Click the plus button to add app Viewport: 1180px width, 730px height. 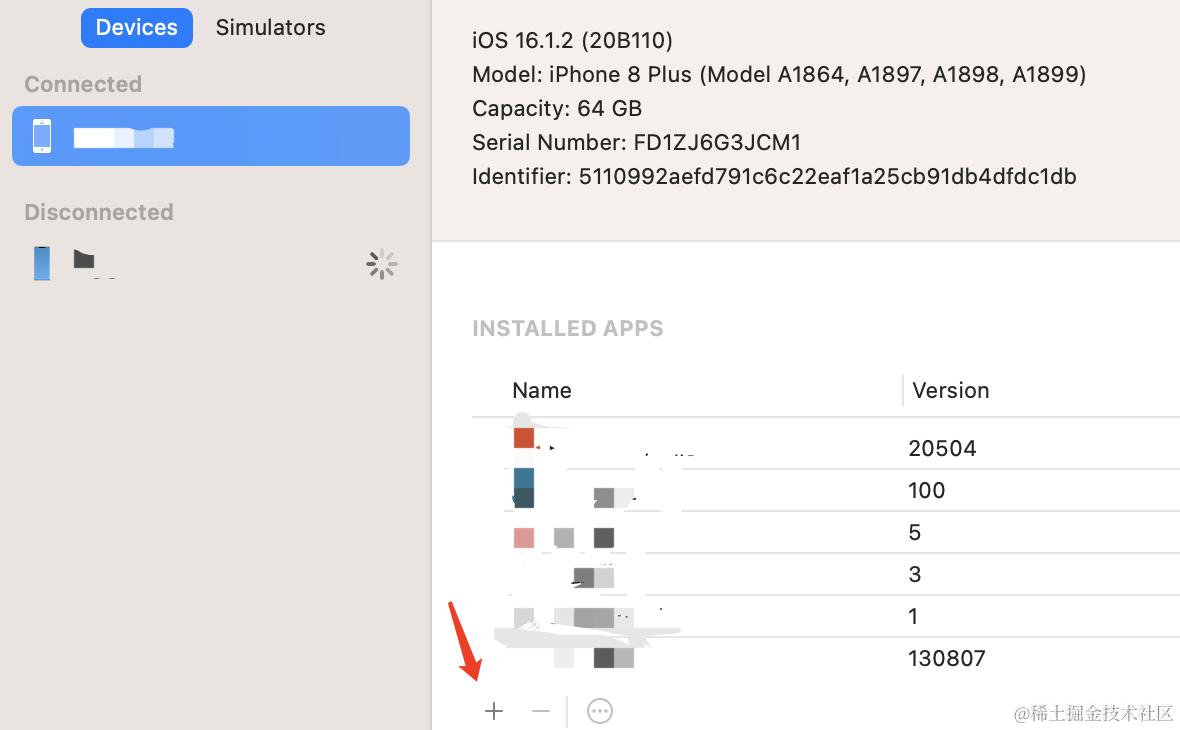click(494, 711)
